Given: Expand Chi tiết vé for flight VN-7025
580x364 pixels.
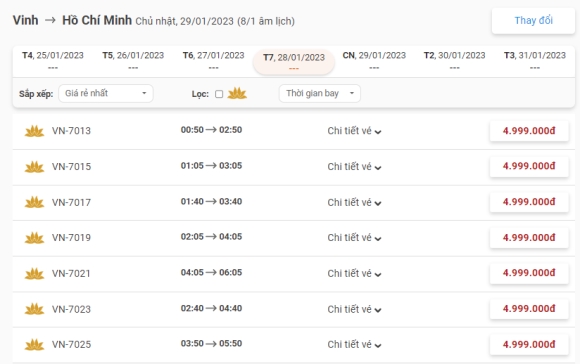Looking at the screenshot, I should pos(354,344).
